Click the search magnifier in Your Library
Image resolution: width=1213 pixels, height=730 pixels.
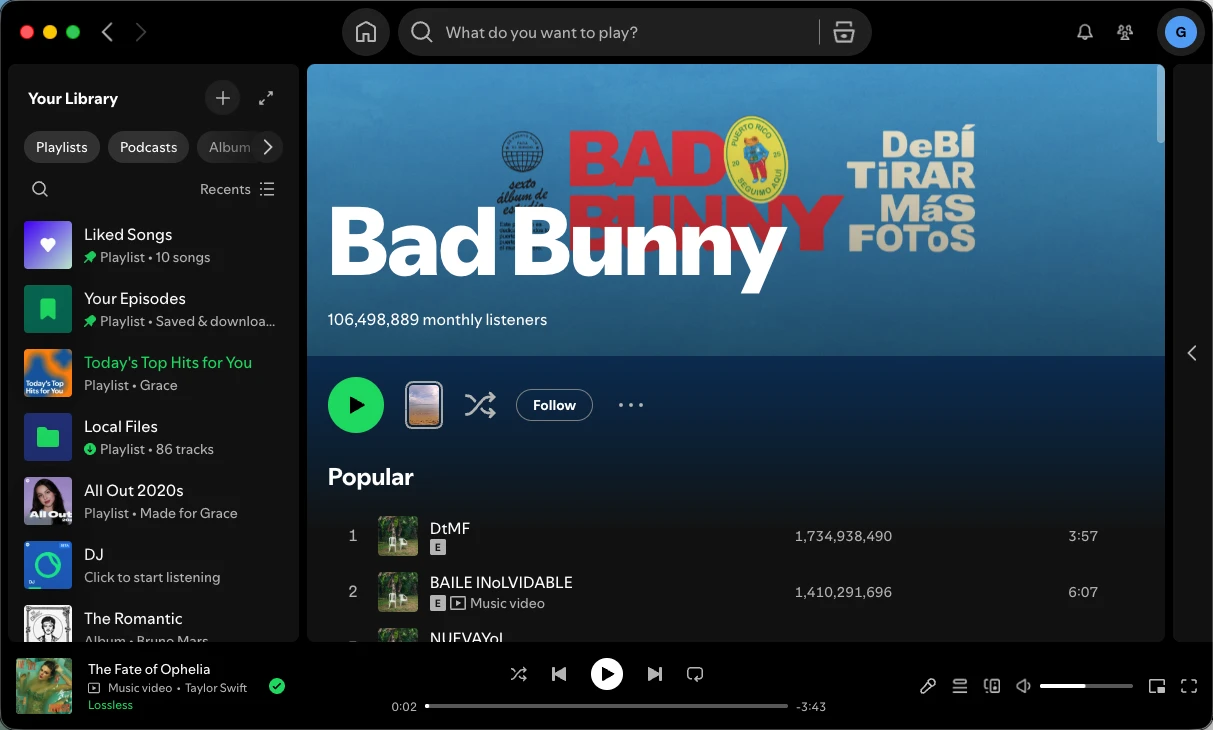pyautogui.click(x=39, y=188)
